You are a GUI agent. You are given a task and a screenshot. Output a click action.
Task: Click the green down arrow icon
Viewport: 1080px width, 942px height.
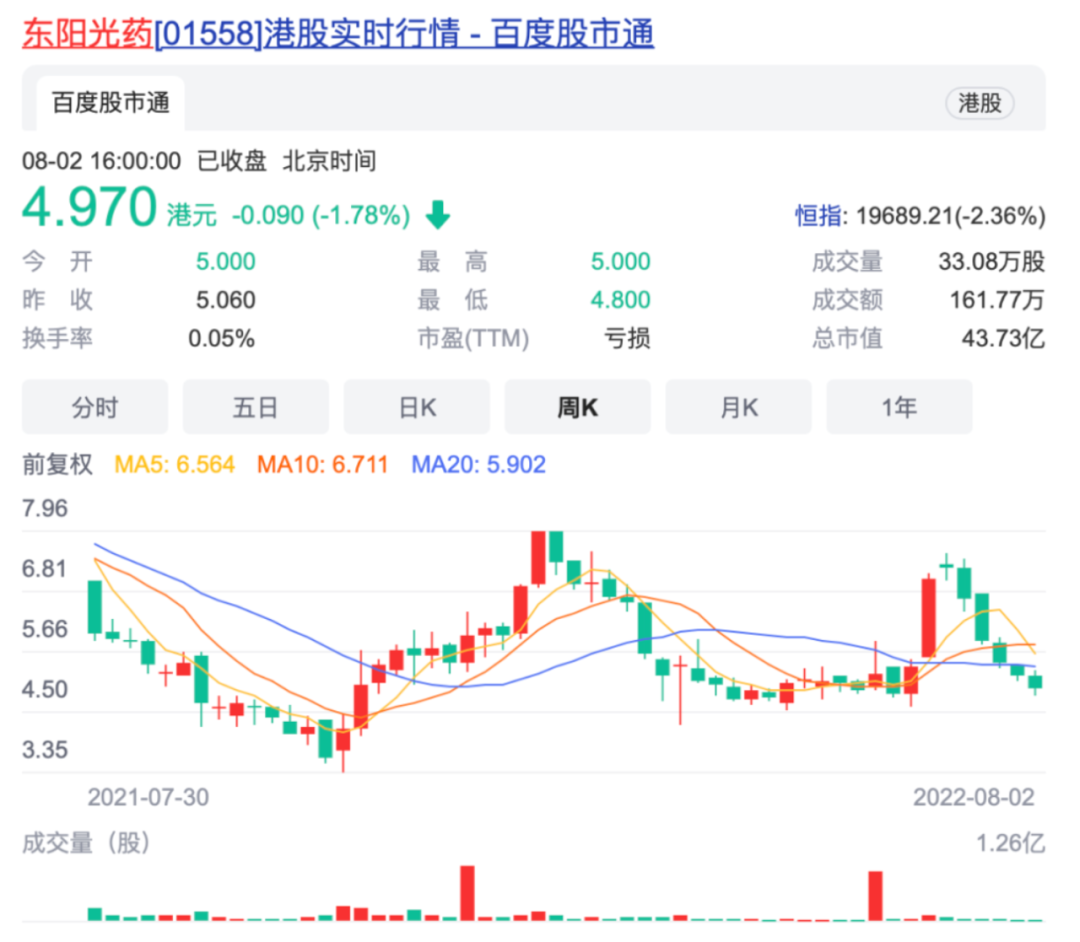(x=438, y=214)
